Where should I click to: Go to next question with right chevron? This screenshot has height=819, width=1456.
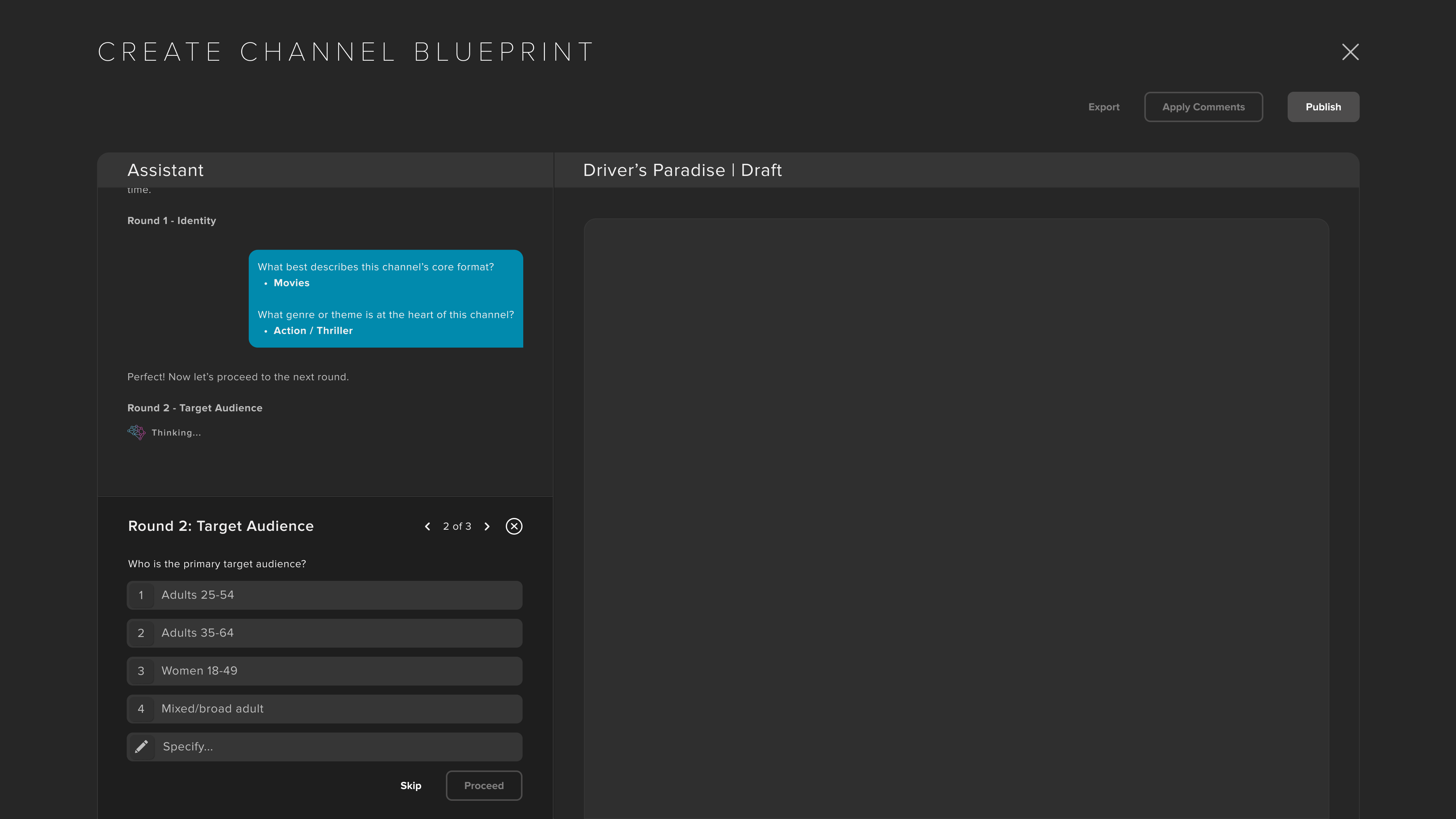(x=486, y=526)
